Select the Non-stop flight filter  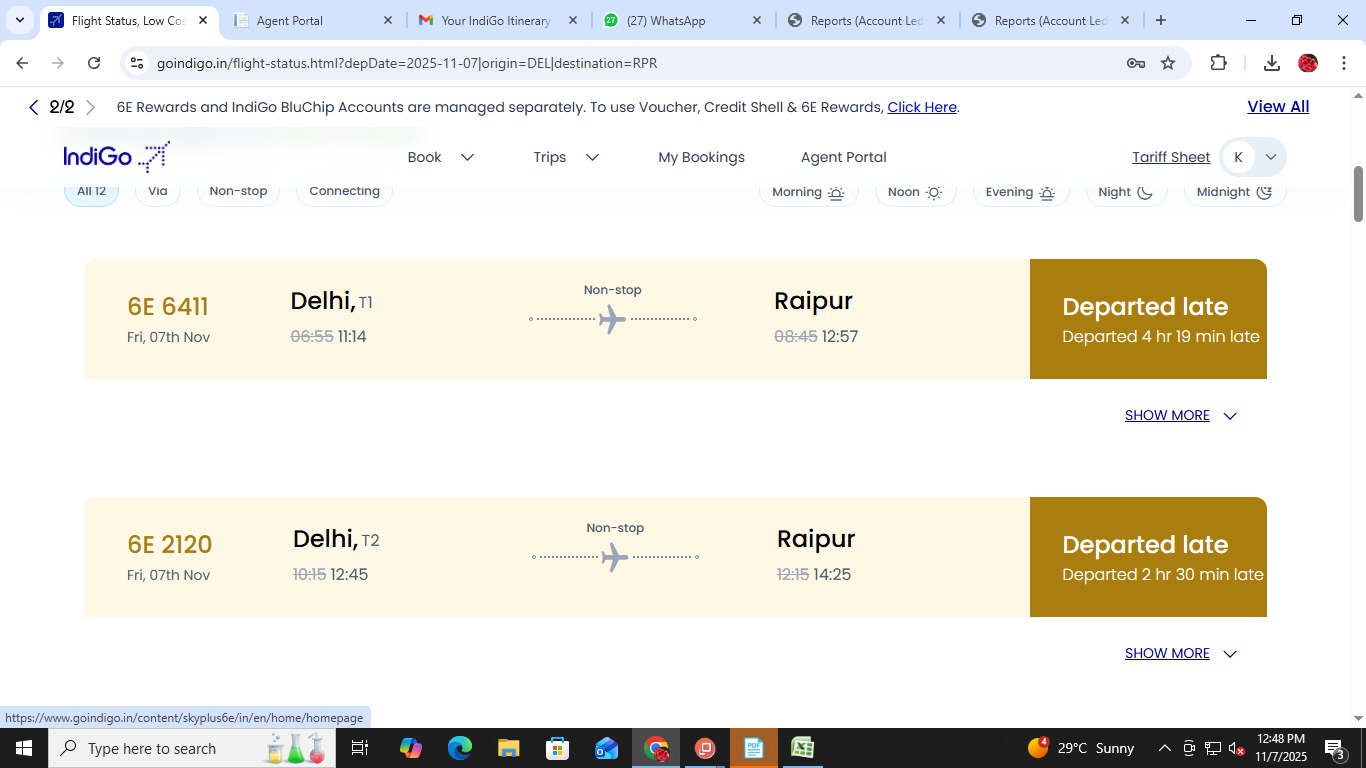tap(238, 191)
